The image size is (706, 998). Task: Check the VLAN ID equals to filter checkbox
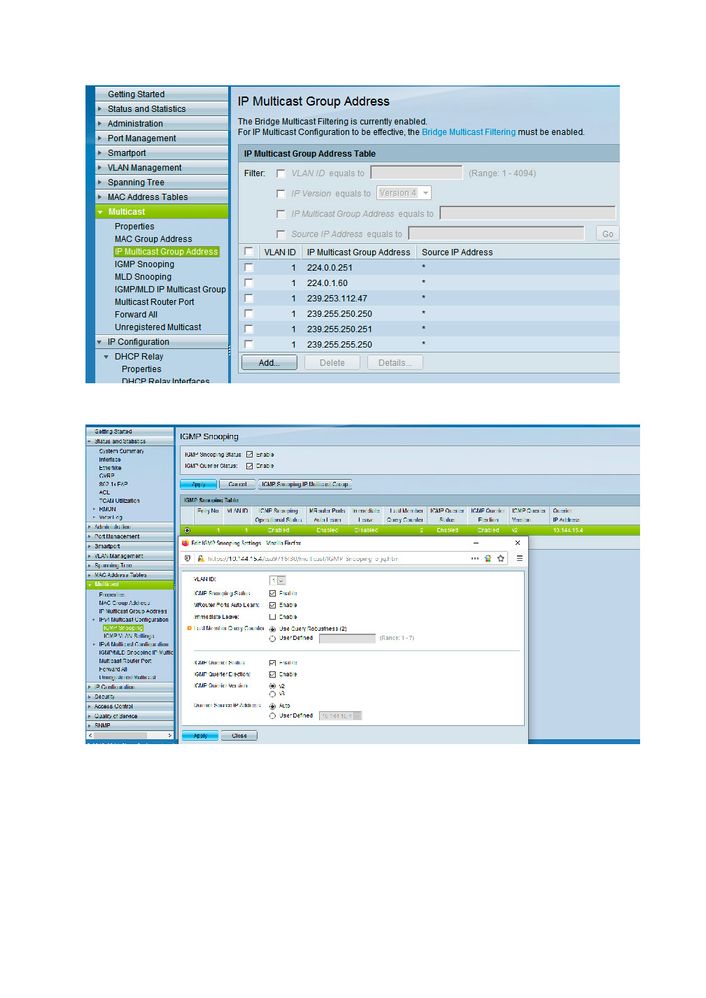281,173
